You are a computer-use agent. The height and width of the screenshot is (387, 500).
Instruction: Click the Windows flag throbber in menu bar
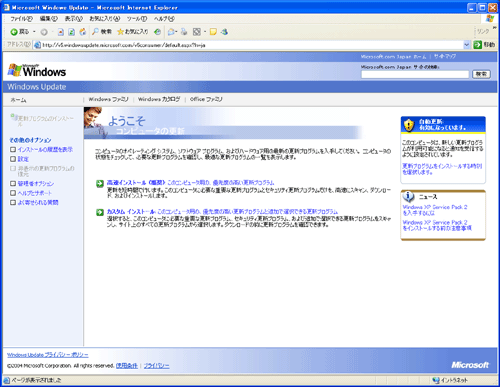pyautogui.click(x=490, y=19)
